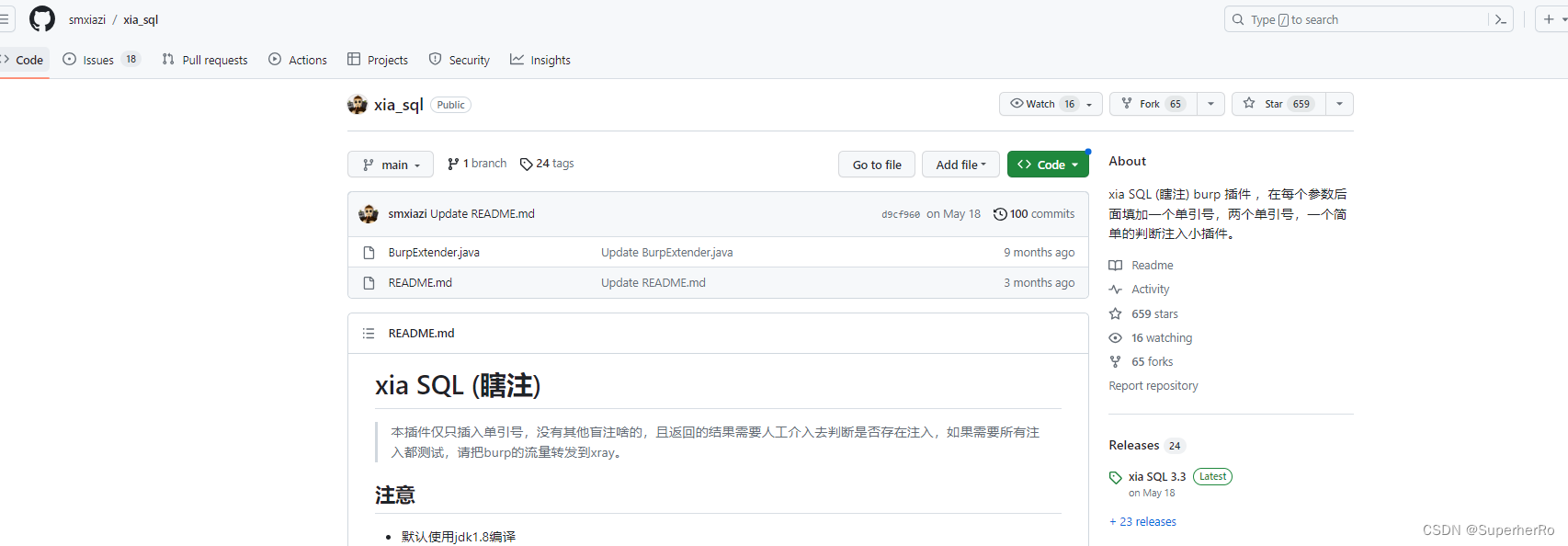This screenshot has height=546, width=1568.
Task: Click the branch icon beside 1 branch
Action: click(453, 165)
